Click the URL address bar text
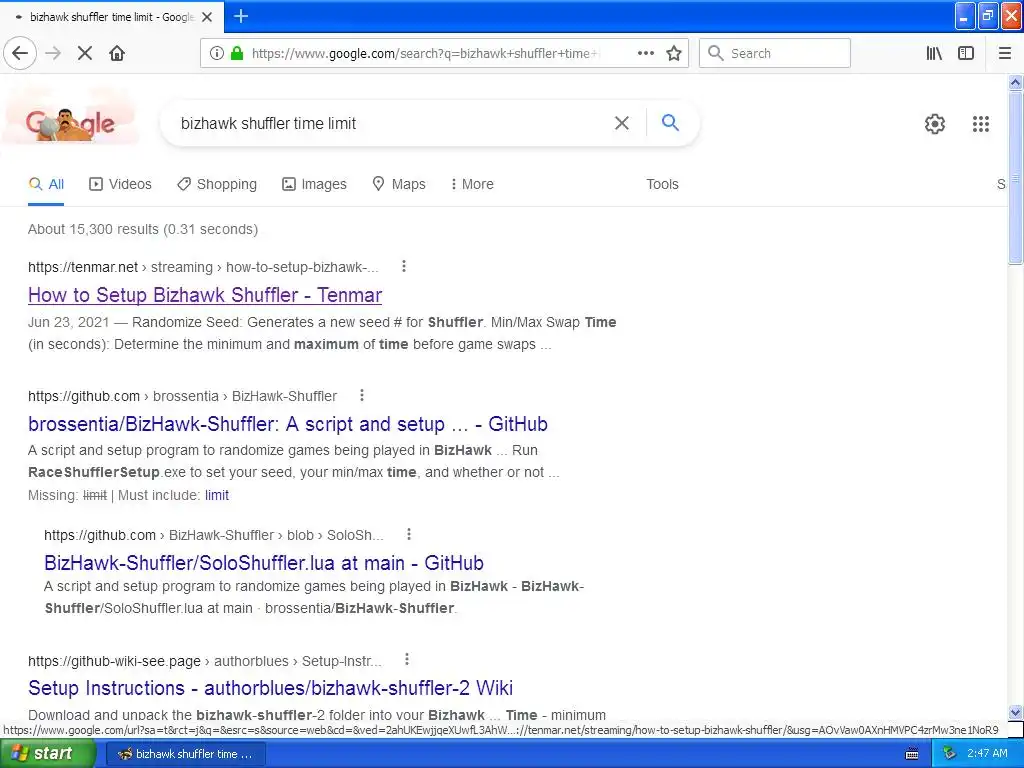This screenshot has height=768, width=1024. click(424, 54)
